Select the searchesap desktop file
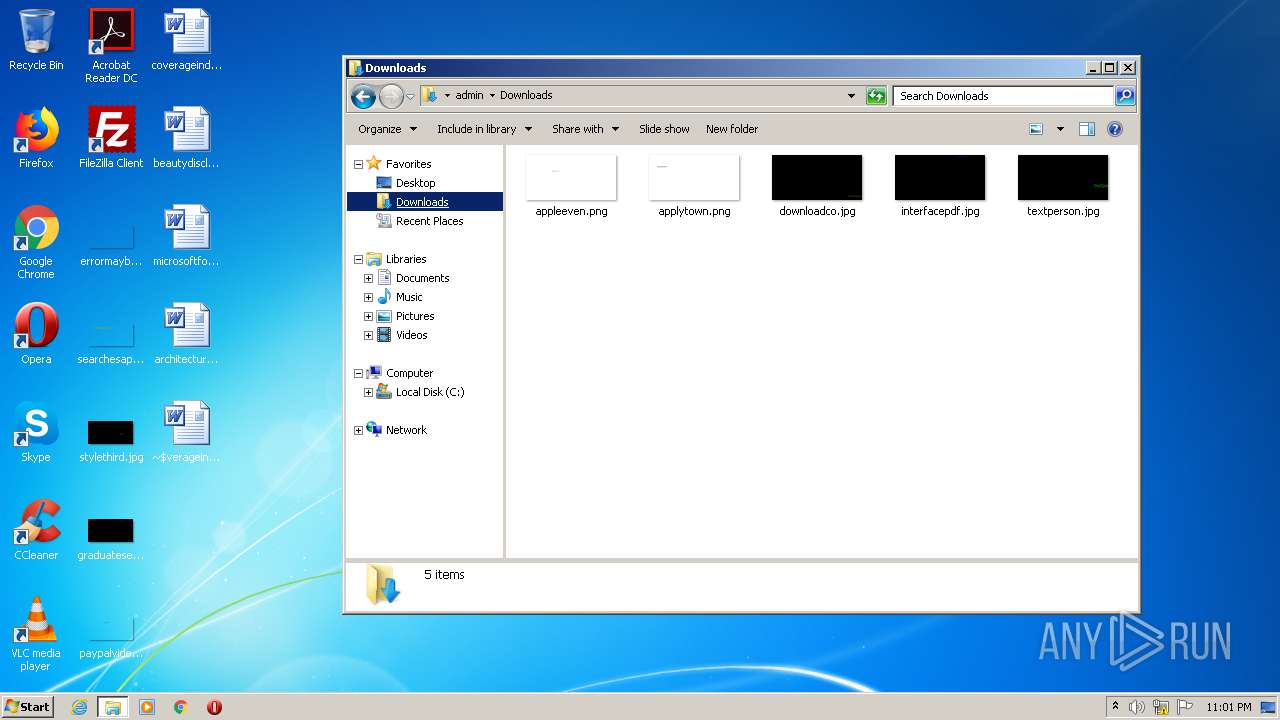This screenshot has width=1280, height=720. click(111, 341)
